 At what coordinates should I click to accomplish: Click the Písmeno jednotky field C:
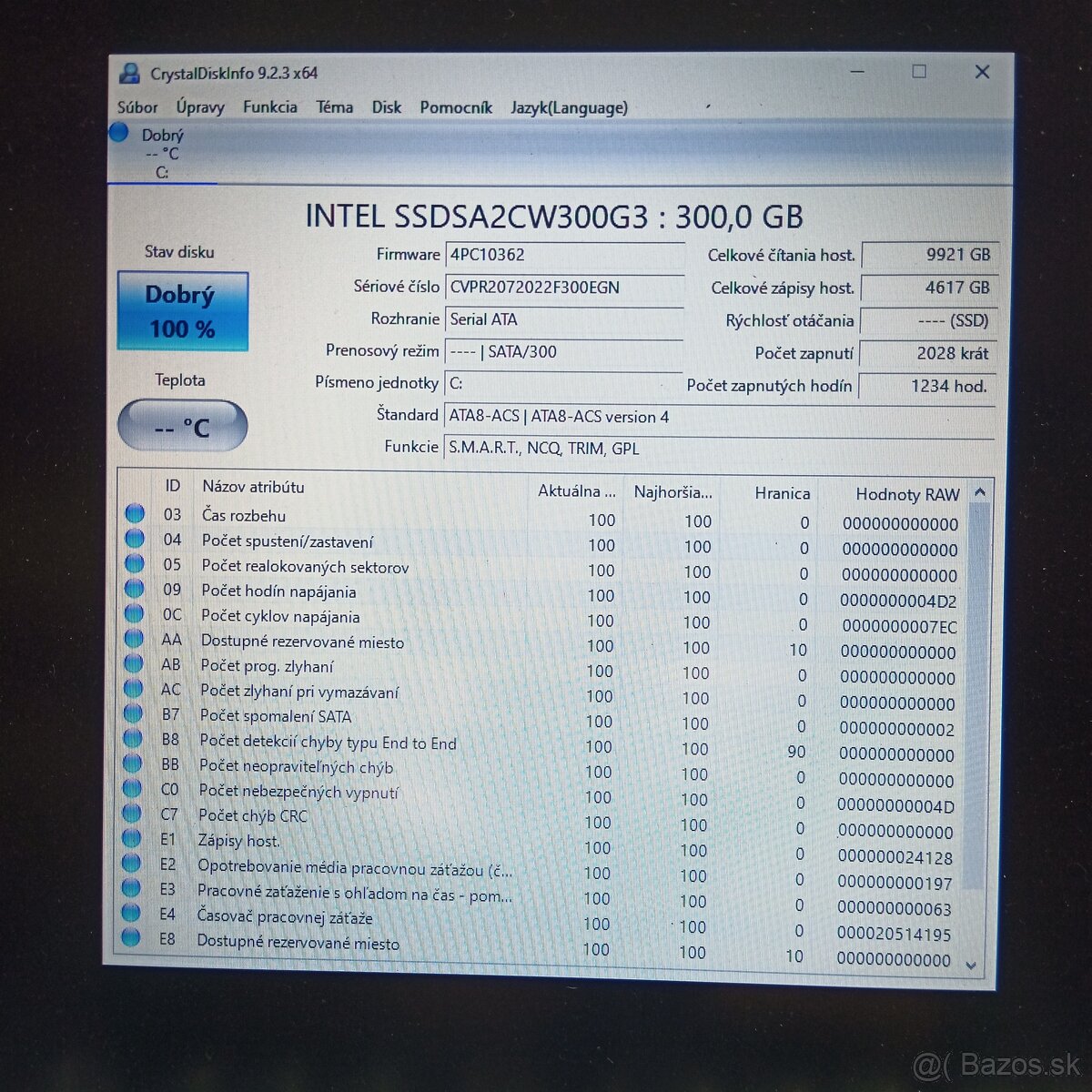(x=563, y=383)
